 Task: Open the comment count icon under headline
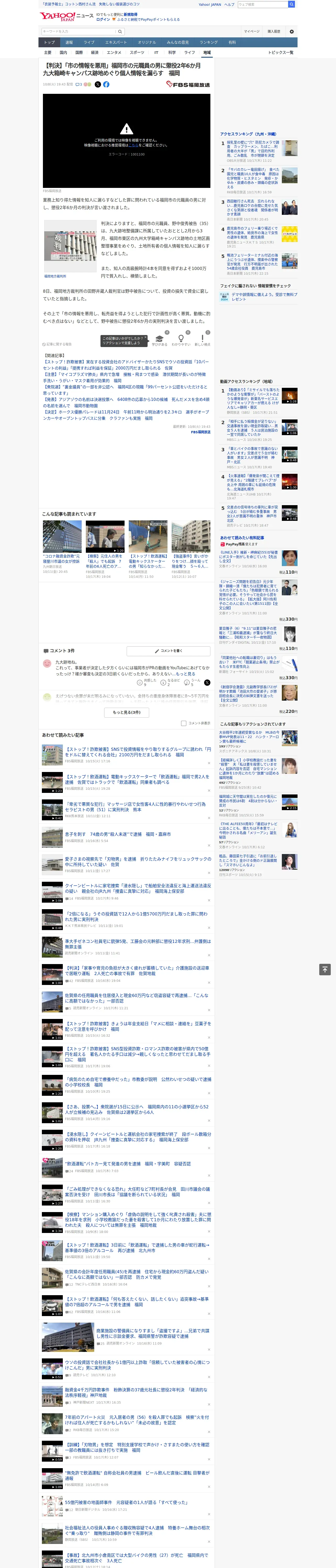79,85
